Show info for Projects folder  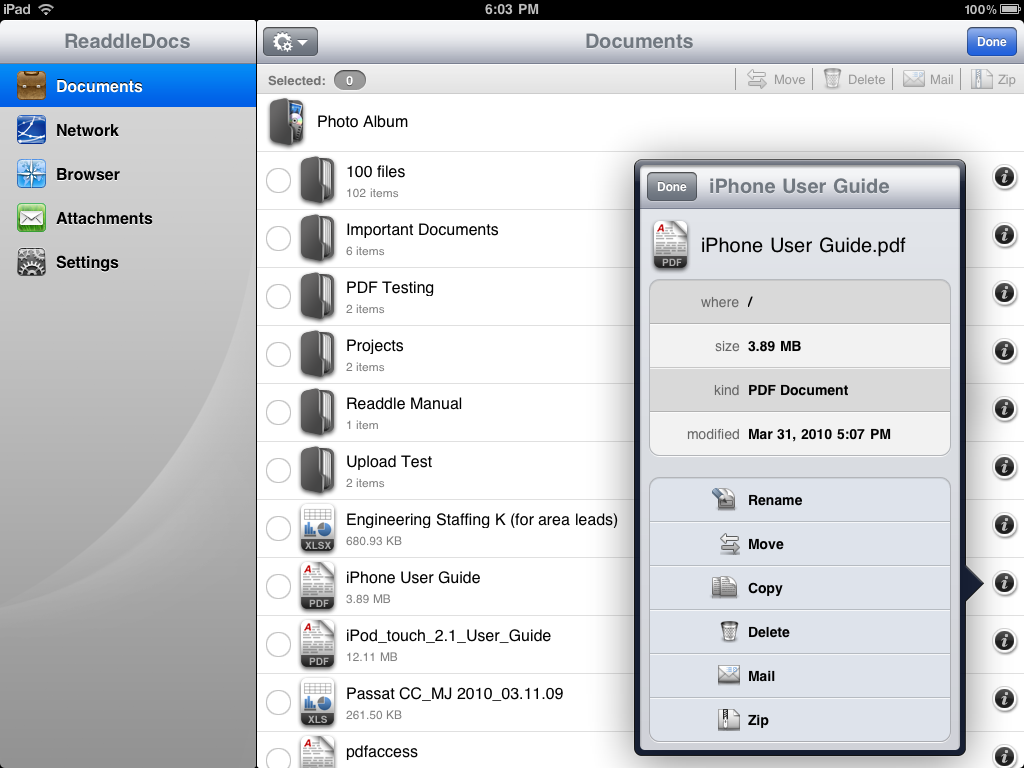click(1004, 351)
